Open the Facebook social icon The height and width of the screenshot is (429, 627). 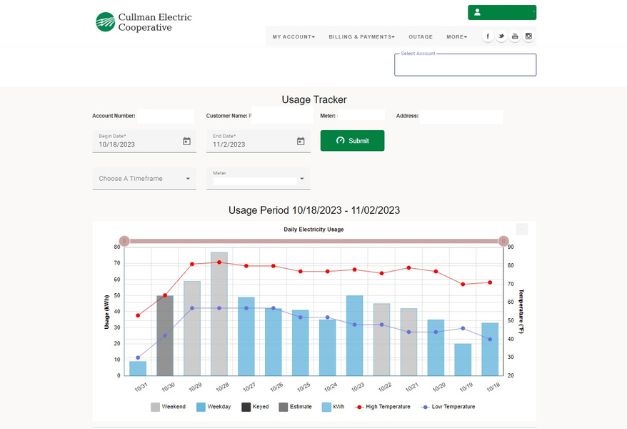pos(488,37)
